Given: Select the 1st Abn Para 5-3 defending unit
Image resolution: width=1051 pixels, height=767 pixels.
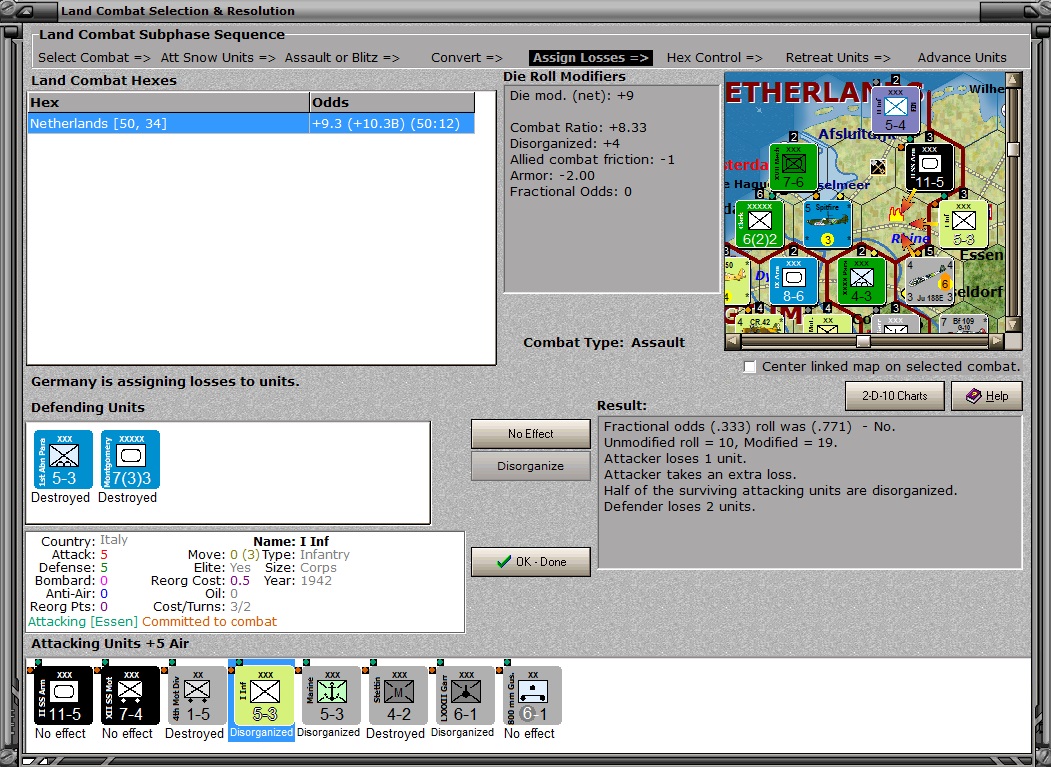Looking at the screenshot, I should click(x=64, y=459).
